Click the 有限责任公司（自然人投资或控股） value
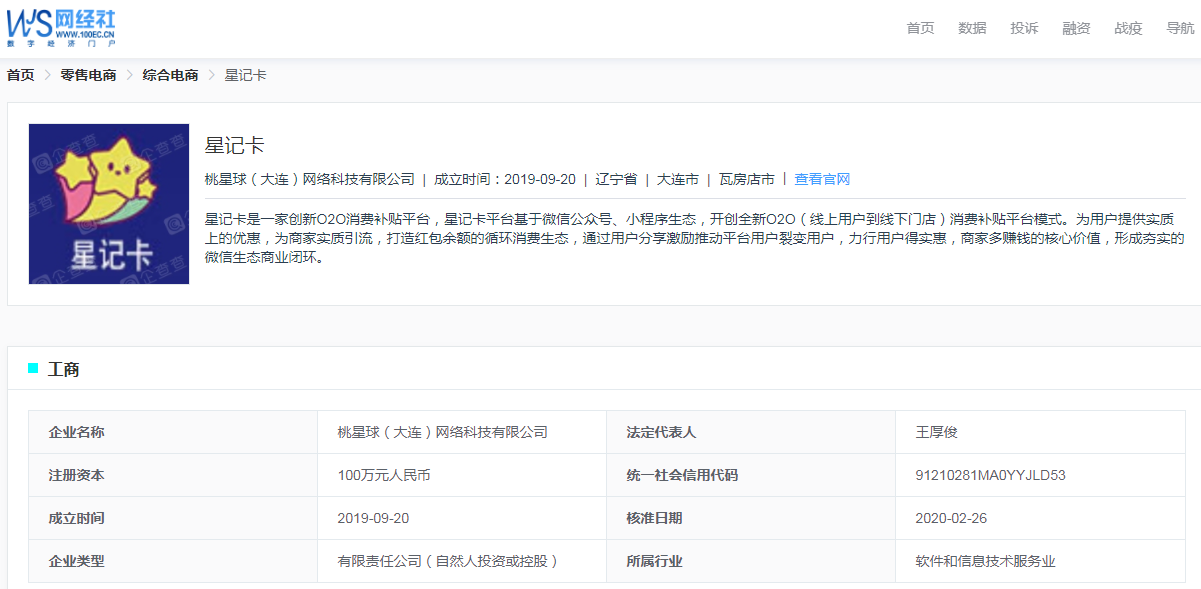Image resolution: width=1201 pixels, height=589 pixels. (x=448, y=561)
